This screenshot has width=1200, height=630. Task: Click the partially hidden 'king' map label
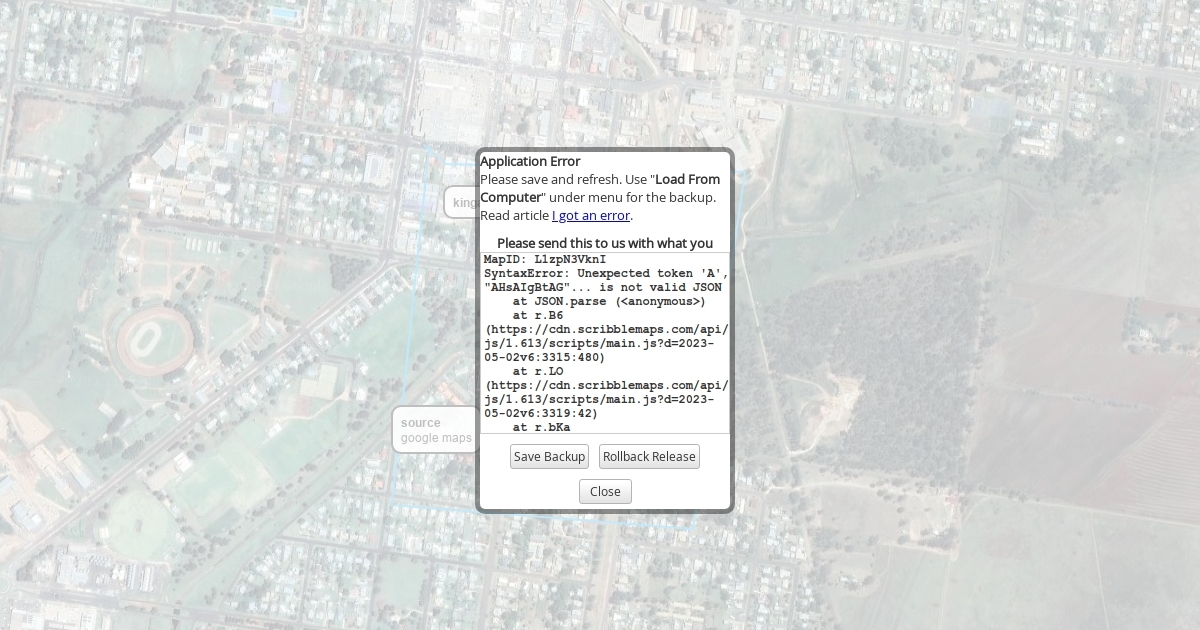point(462,202)
